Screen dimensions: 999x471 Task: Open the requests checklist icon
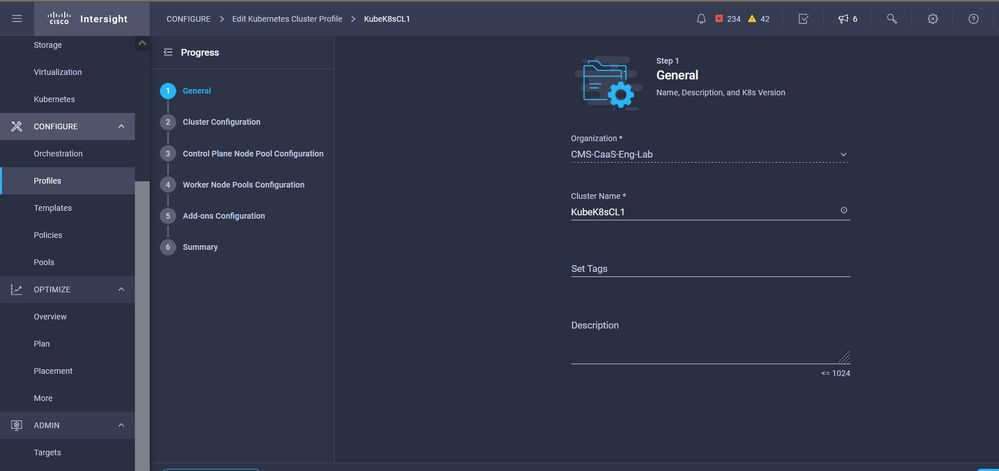[x=803, y=18]
